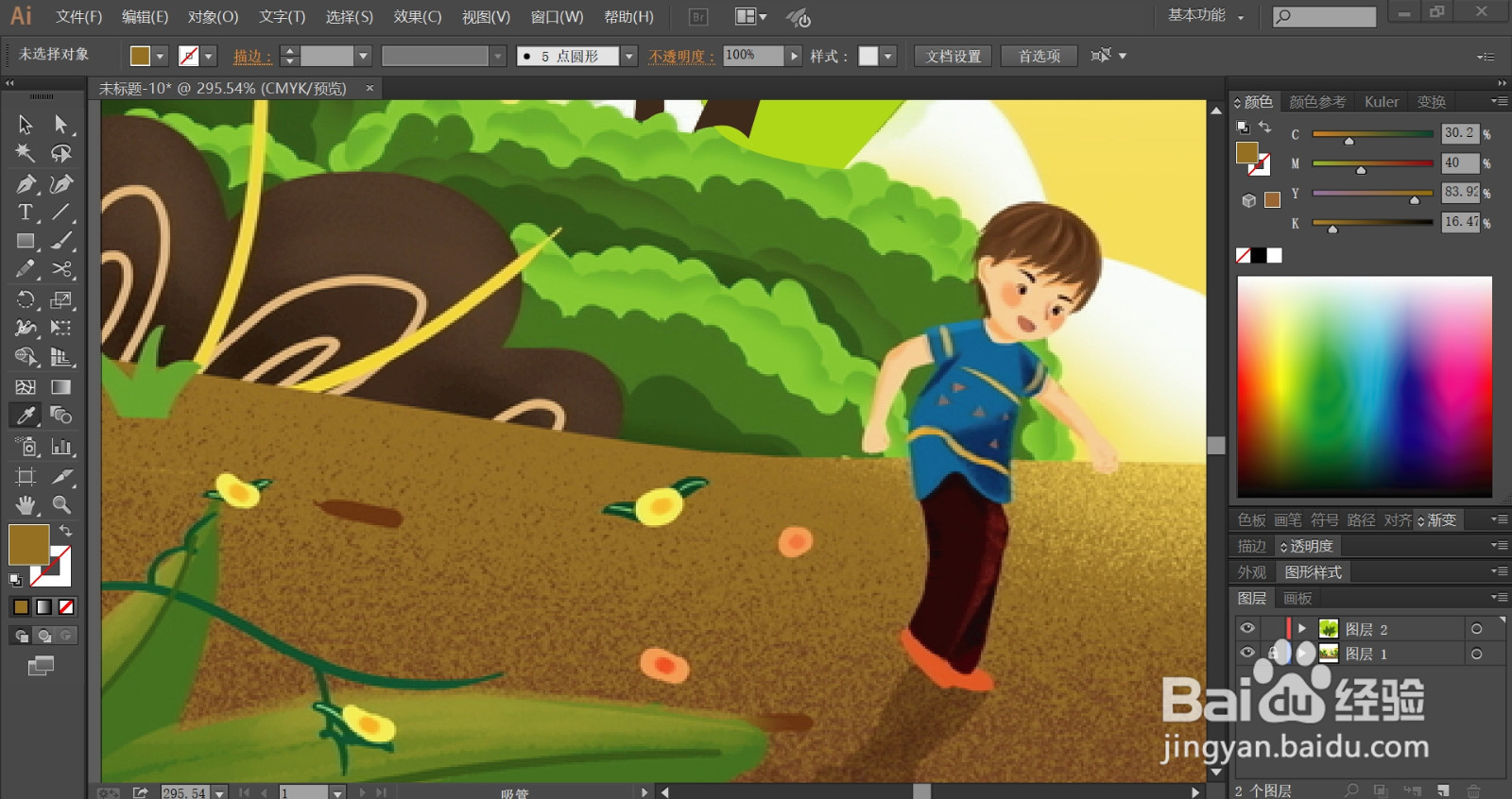Pick a color from the spectrum bar

[x=1365, y=386]
